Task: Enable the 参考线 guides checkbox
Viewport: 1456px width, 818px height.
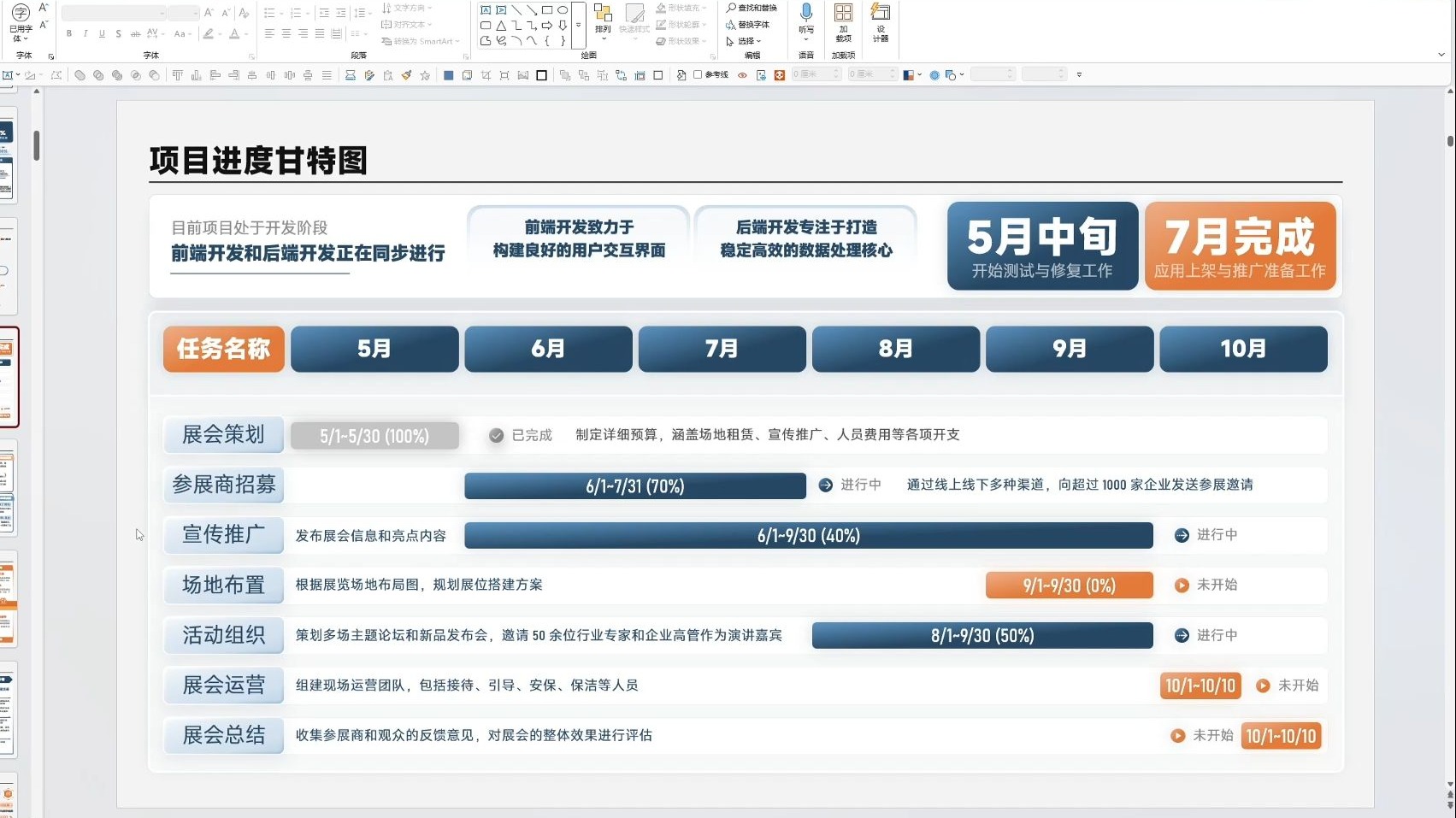Action: (698, 74)
